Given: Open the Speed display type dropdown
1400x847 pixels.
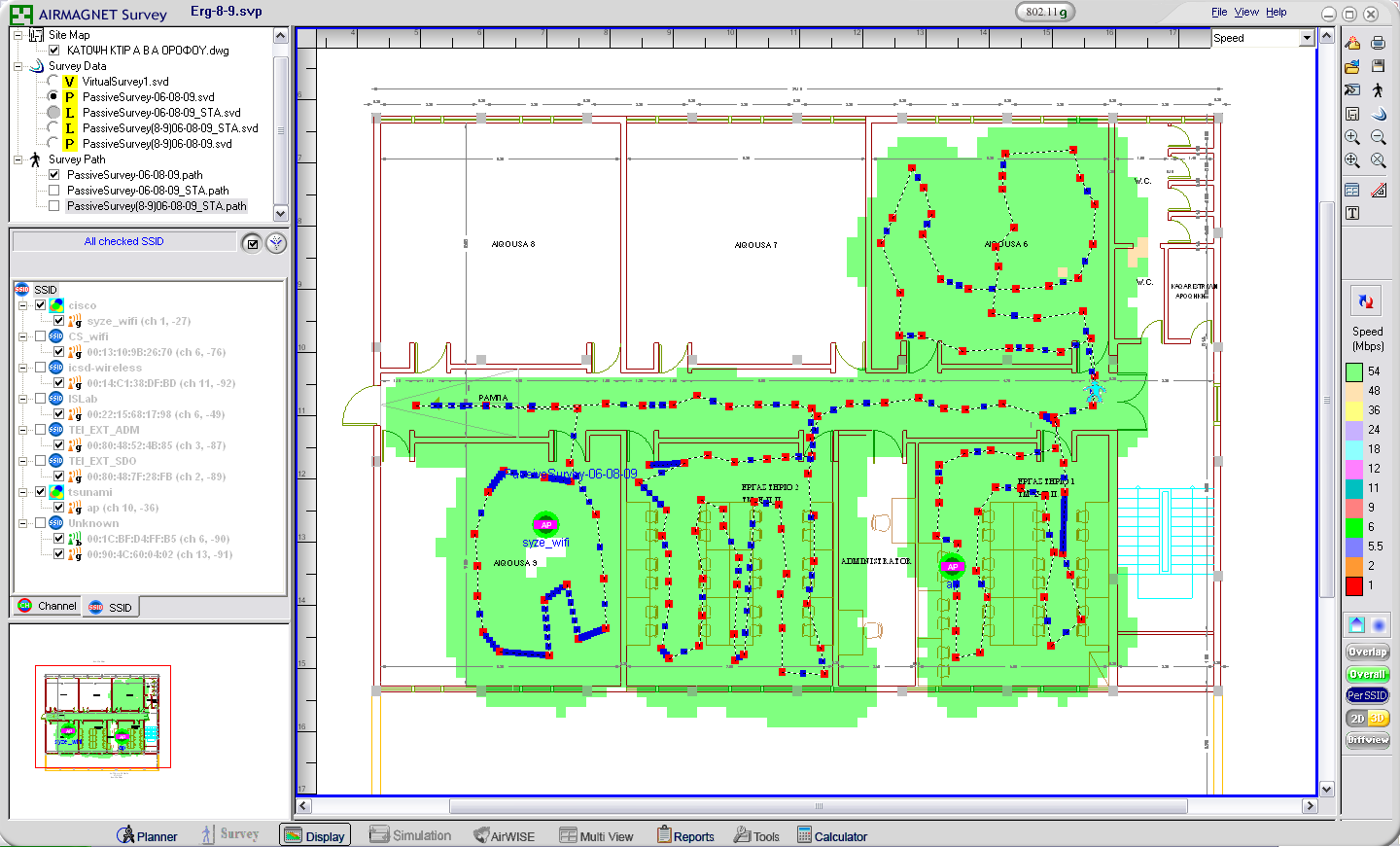Looking at the screenshot, I should [x=1307, y=38].
